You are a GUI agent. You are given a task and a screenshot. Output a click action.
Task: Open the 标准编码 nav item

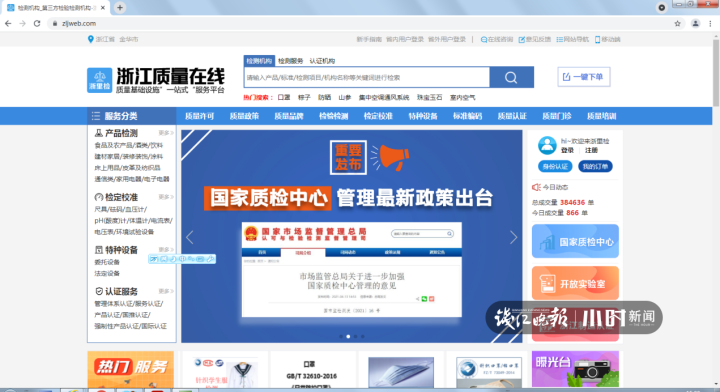coord(467,116)
